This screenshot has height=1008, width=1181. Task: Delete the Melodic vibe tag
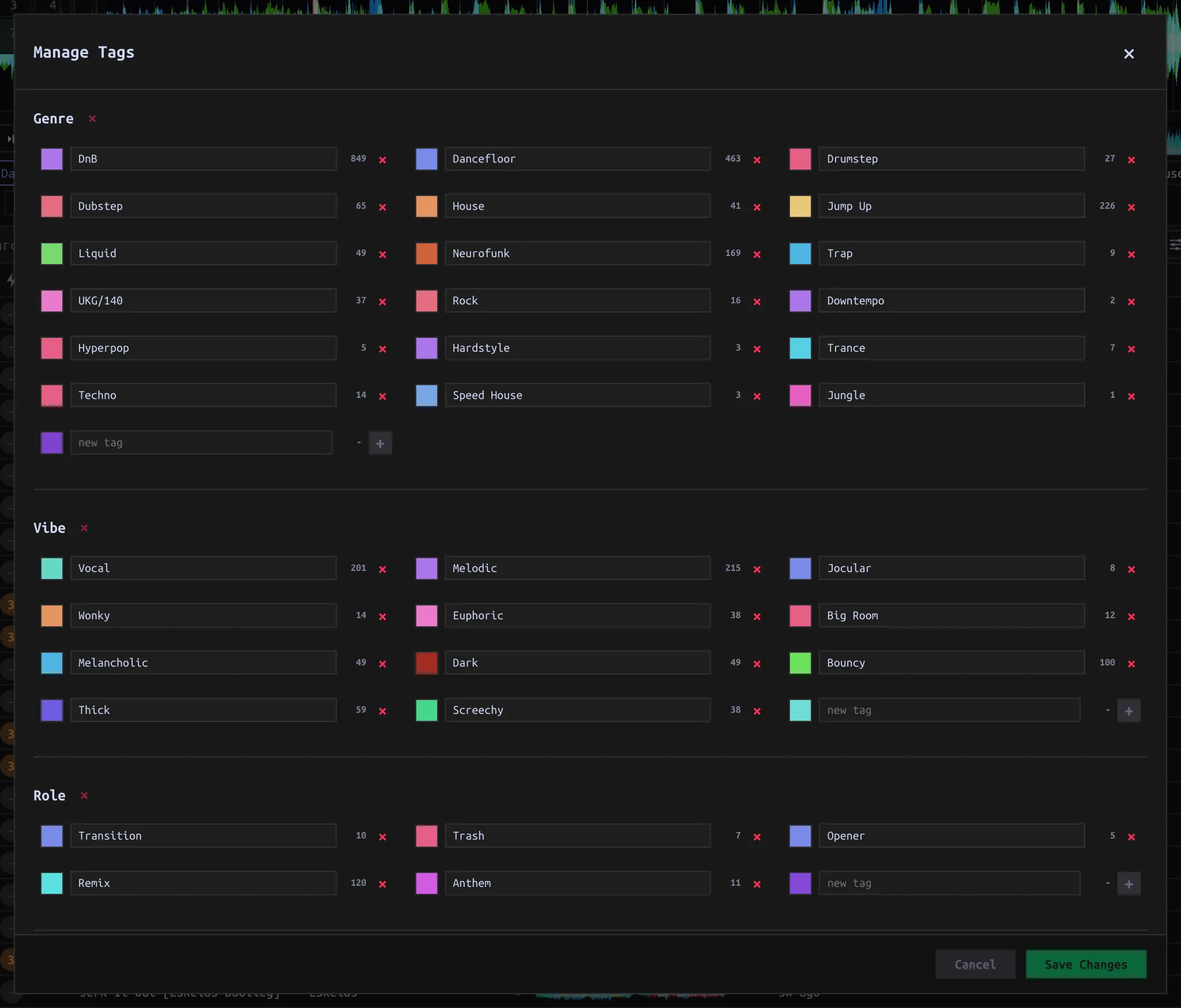757,569
